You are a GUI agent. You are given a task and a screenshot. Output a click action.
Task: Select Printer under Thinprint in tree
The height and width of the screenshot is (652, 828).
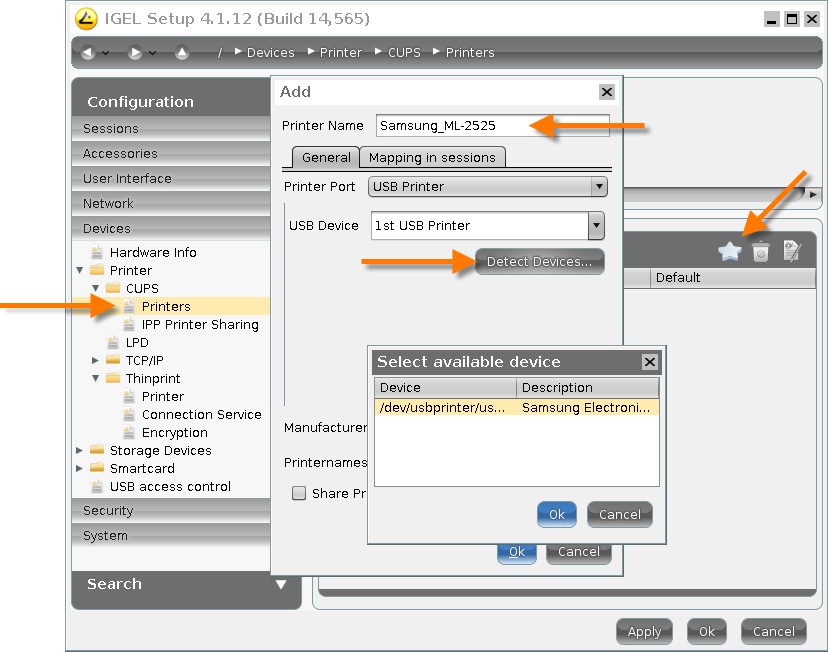(163, 396)
